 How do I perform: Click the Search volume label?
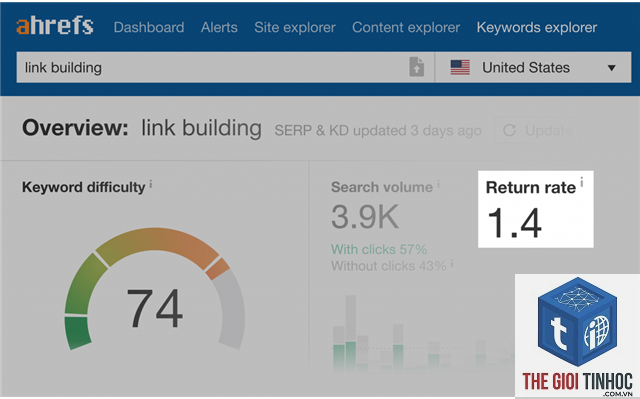(382, 187)
